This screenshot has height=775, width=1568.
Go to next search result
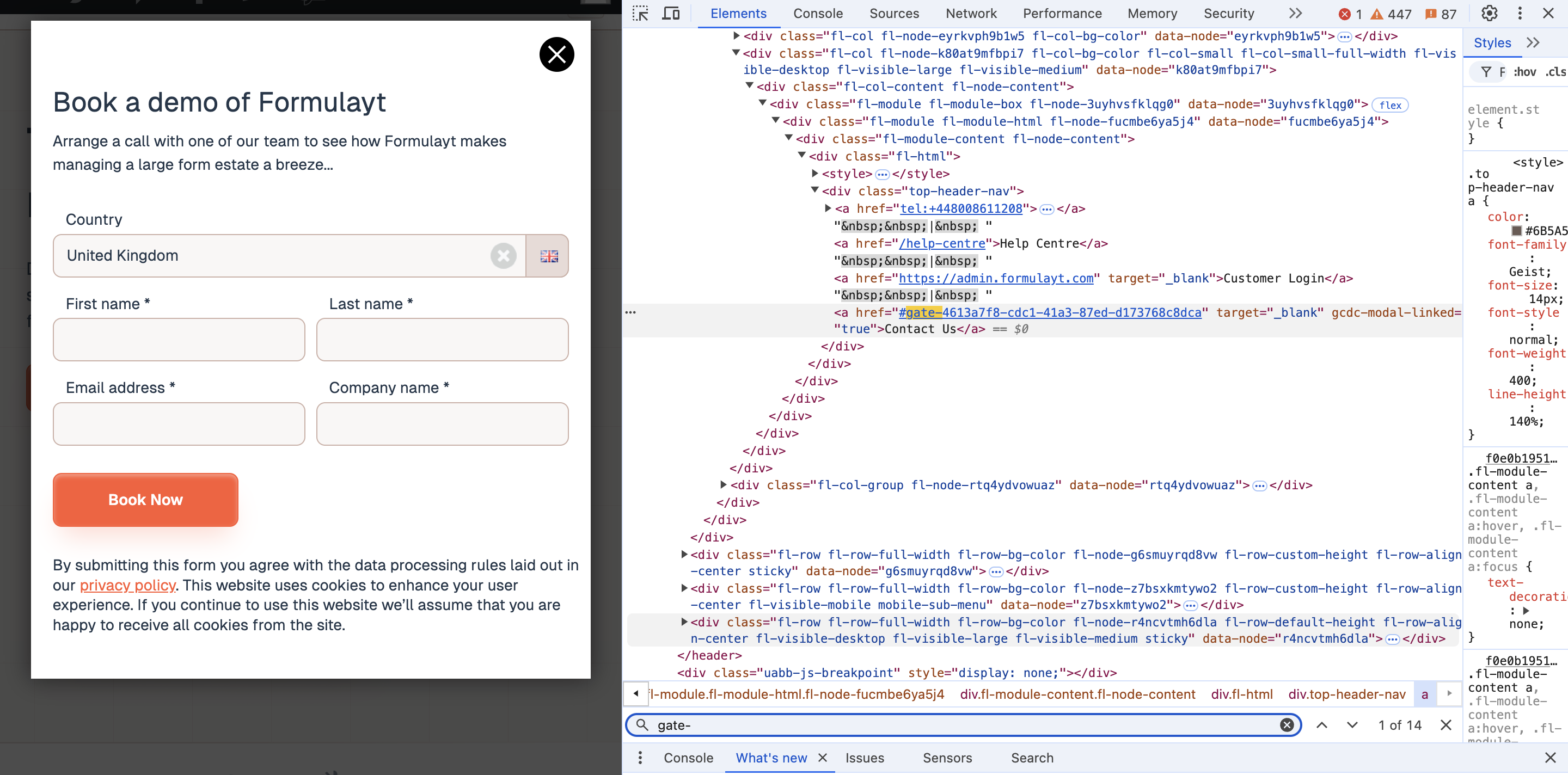pos(1352,724)
